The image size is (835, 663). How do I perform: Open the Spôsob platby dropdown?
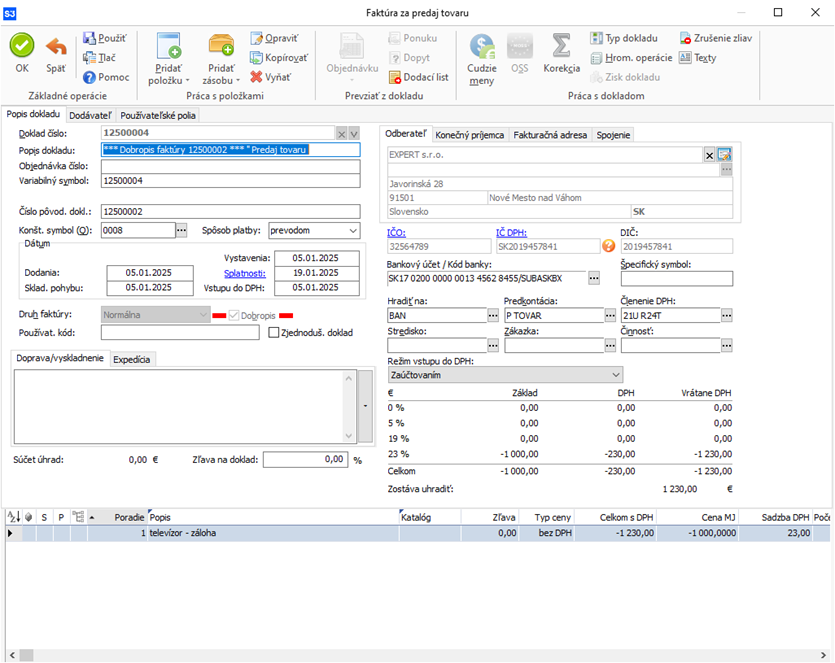(x=350, y=230)
